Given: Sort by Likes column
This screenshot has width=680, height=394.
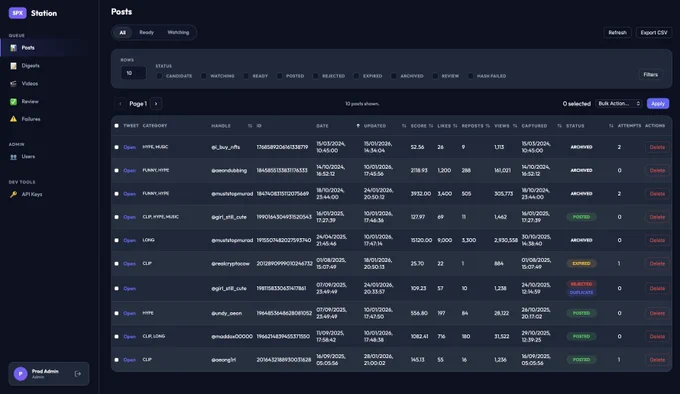Looking at the screenshot, I should [x=447, y=126].
